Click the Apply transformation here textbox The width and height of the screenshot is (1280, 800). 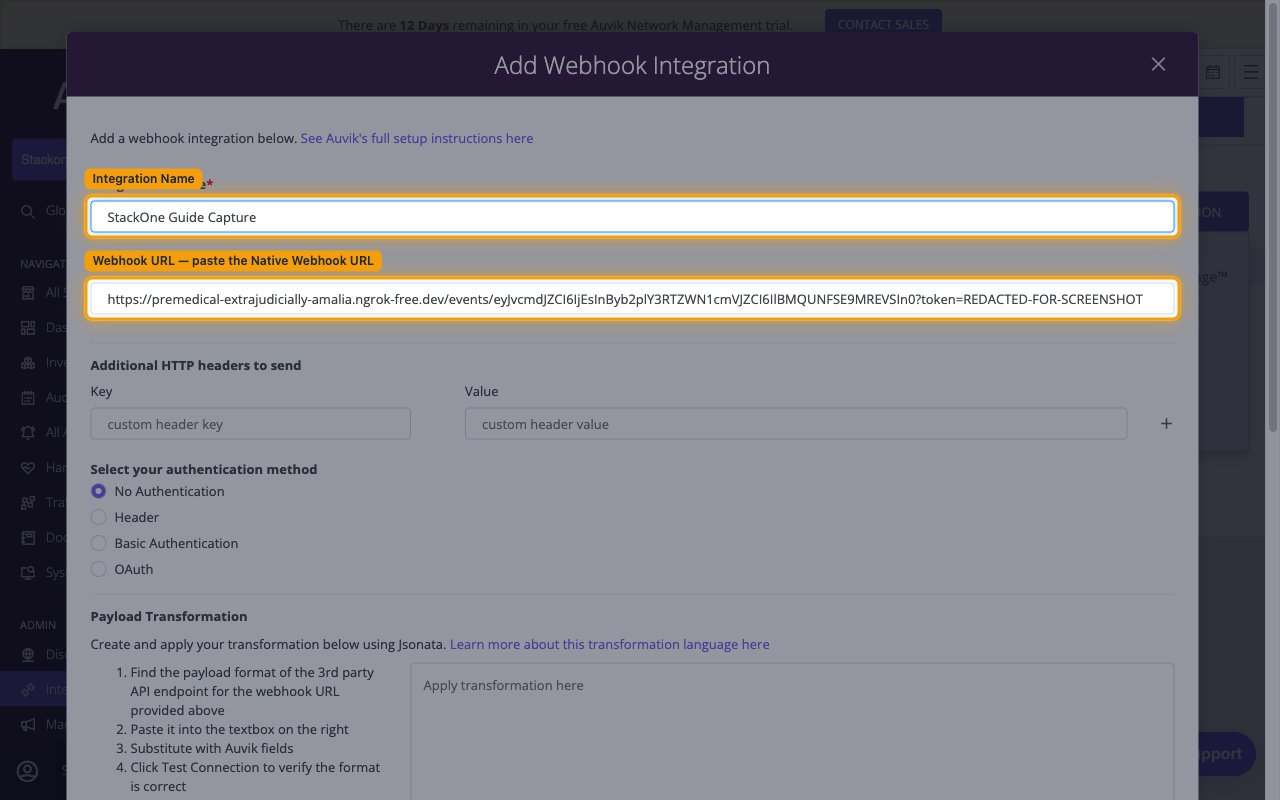pos(792,731)
